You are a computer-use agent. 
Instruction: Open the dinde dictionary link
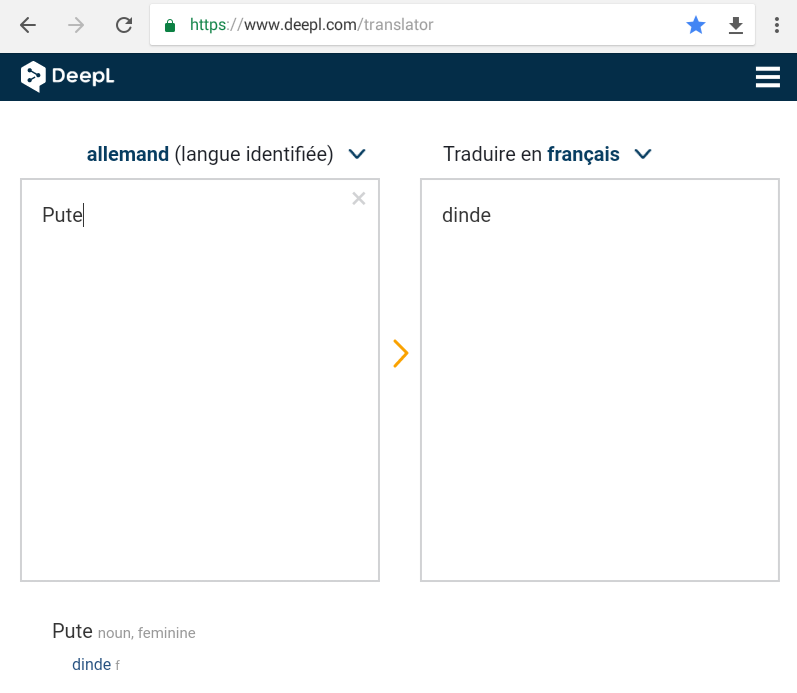[x=91, y=664]
